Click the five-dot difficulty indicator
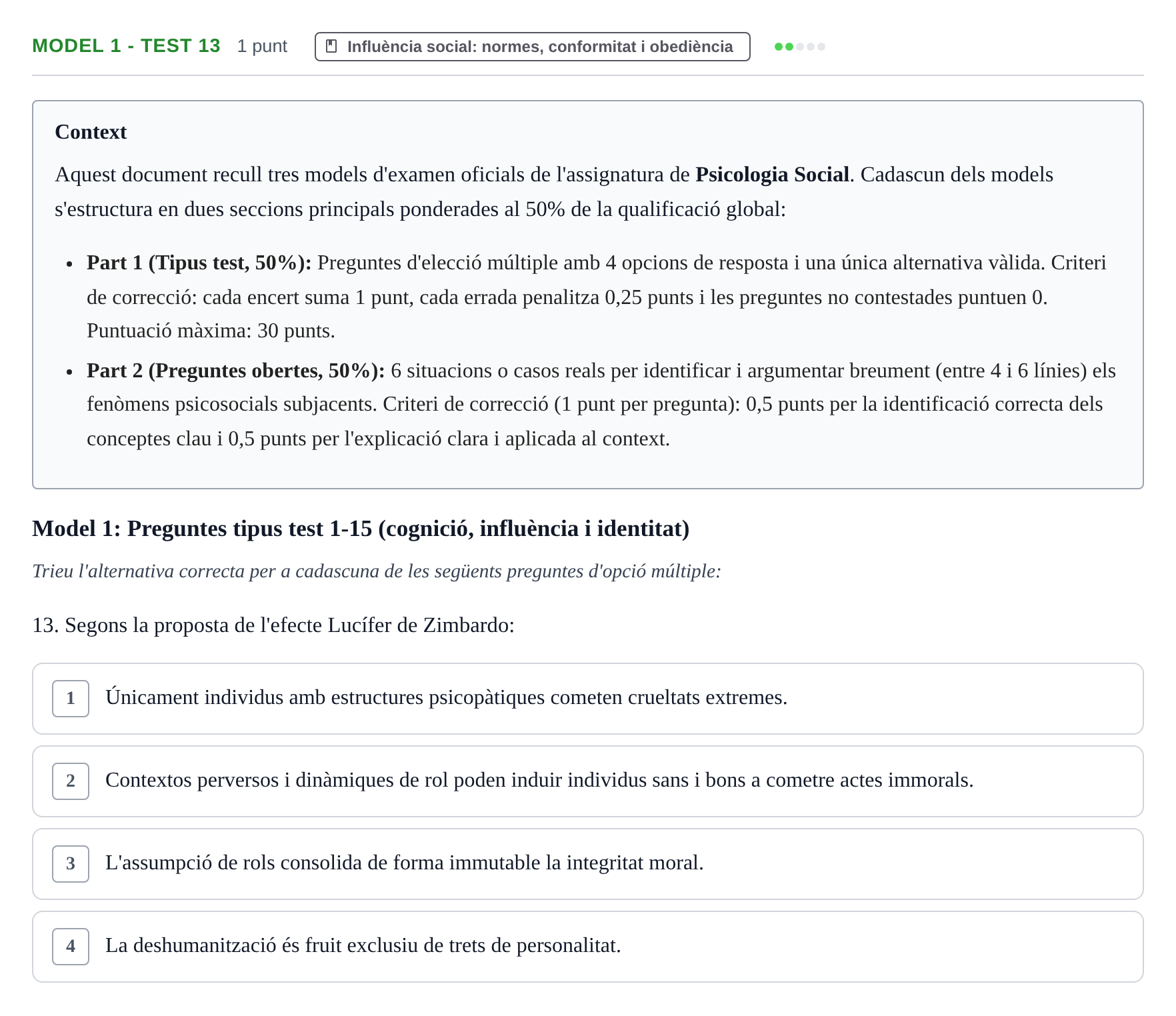The height and width of the screenshot is (1016, 1176). click(x=800, y=47)
